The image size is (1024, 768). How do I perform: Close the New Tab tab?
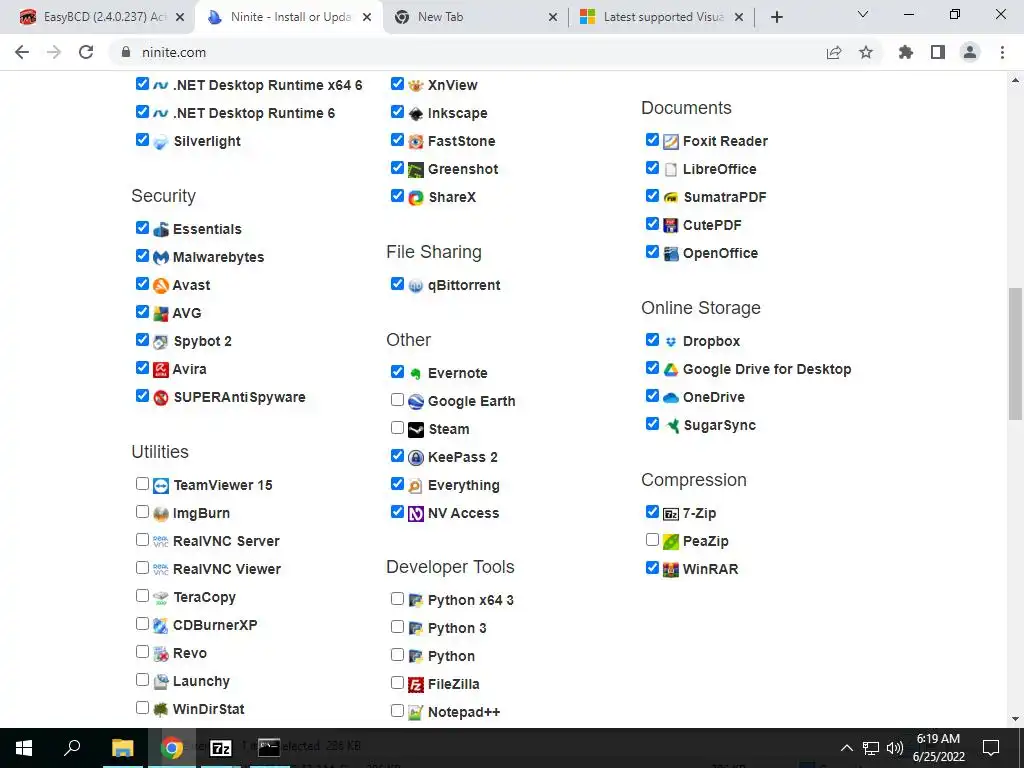(553, 18)
